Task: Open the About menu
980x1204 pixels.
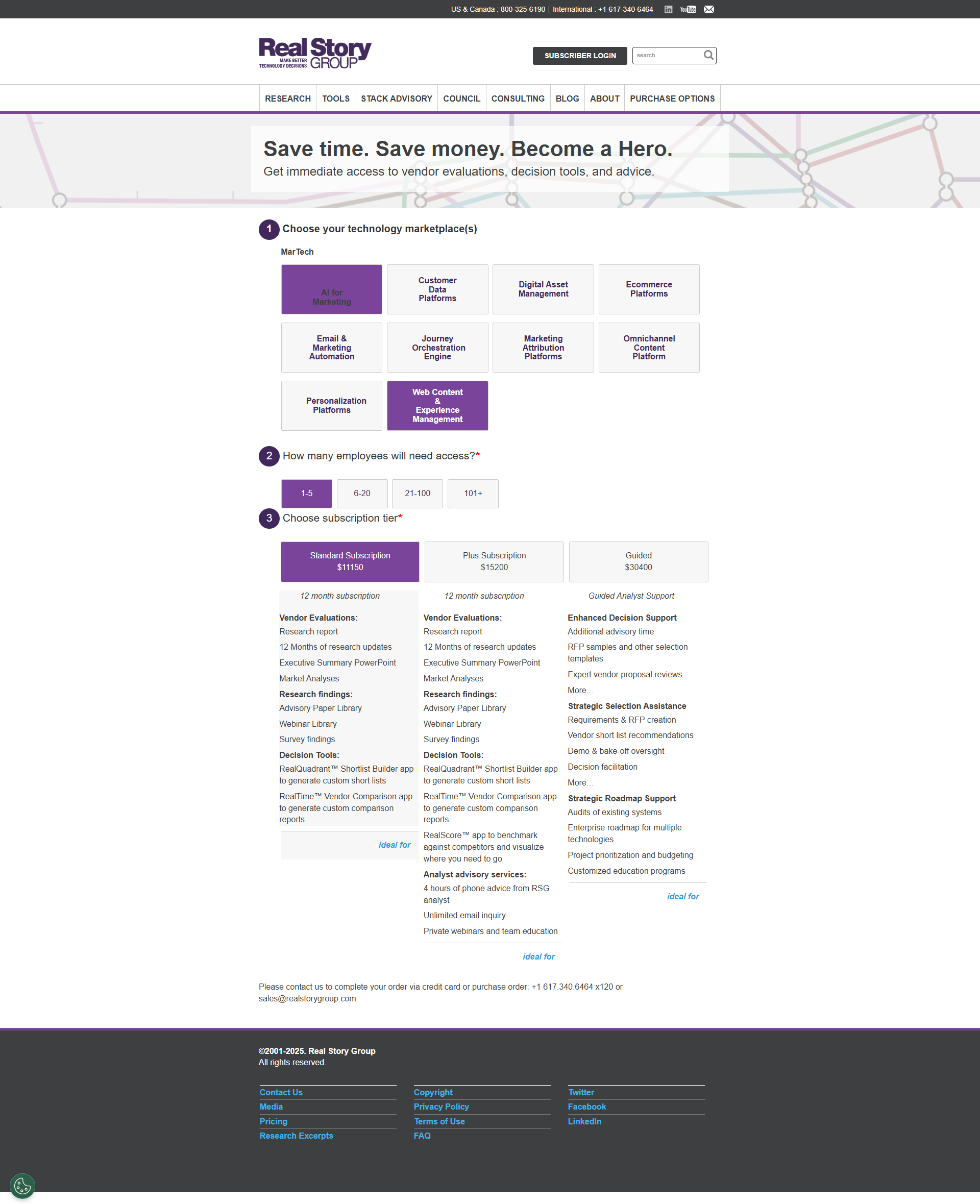Action: [605, 98]
